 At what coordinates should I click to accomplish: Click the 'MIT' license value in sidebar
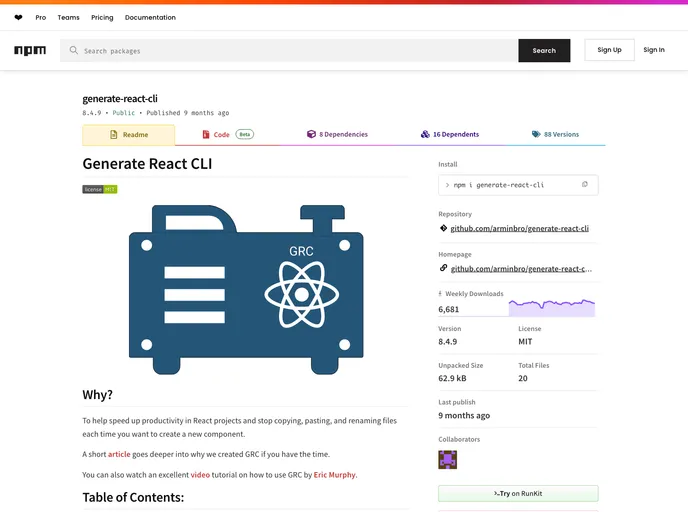coord(525,341)
